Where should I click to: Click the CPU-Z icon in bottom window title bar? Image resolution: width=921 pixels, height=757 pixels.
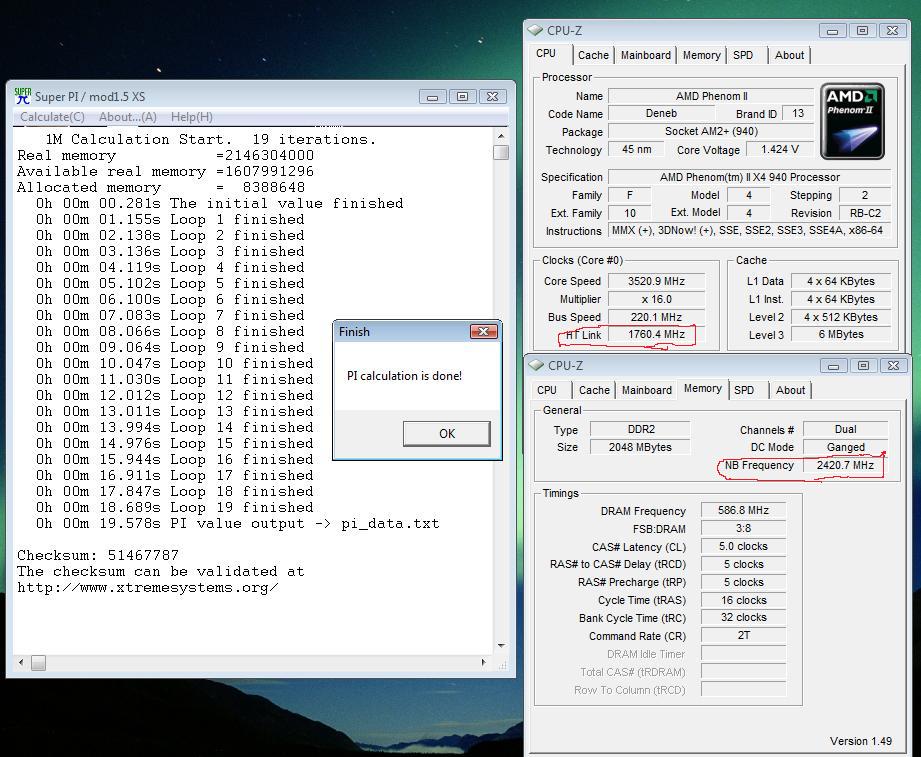tap(536, 365)
